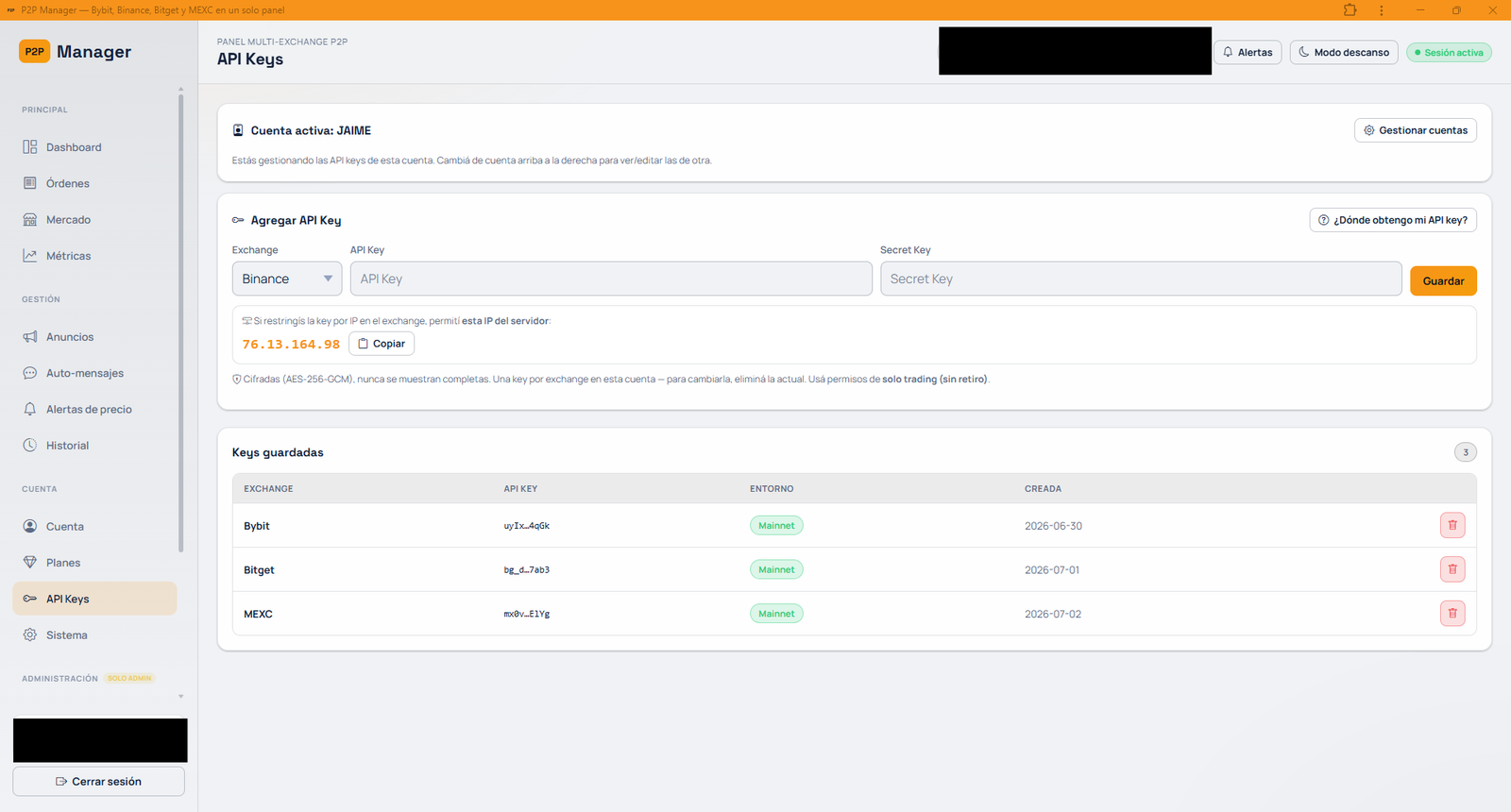The height and width of the screenshot is (812, 1511).
Task: Click the P2P logo badge
Action: 34,52
